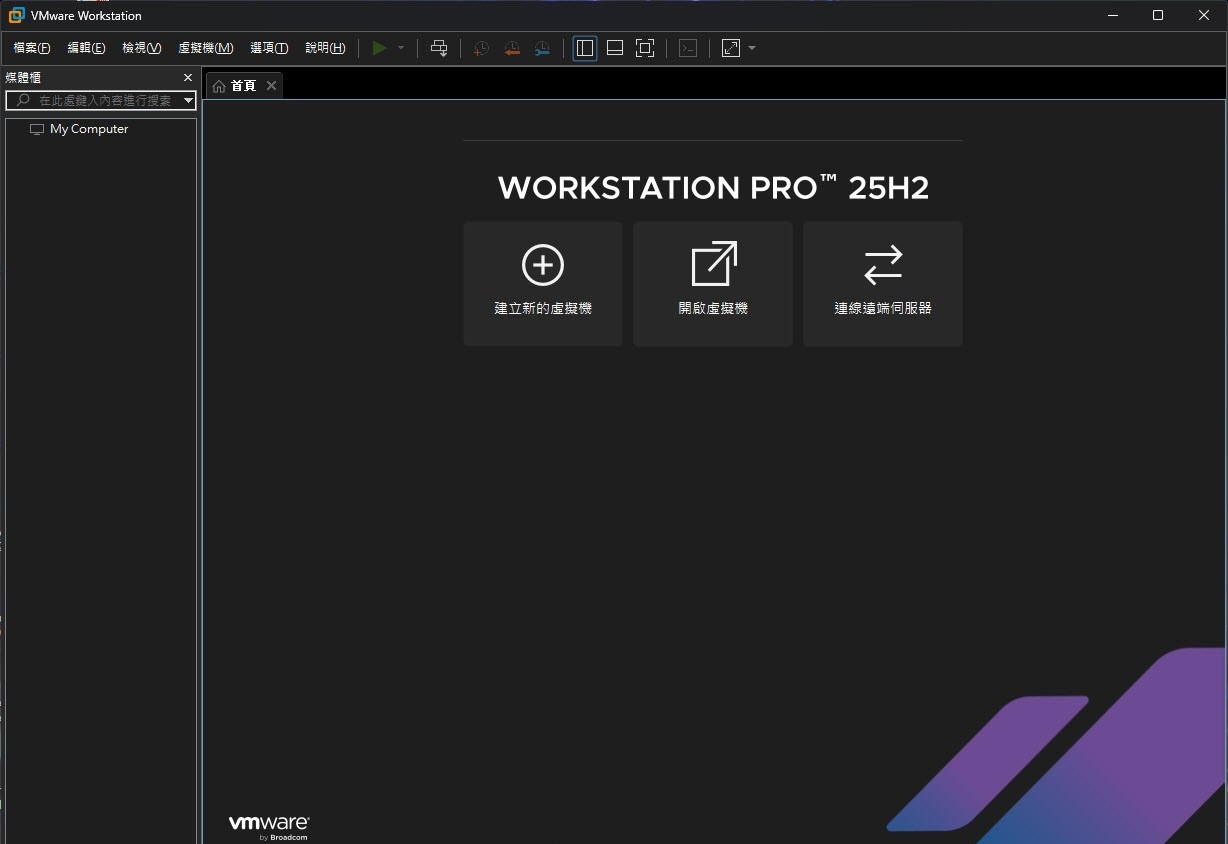Expand the library search filter dropdown
Screen dimensions: 1228x844
pyautogui.click(x=188, y=101)
